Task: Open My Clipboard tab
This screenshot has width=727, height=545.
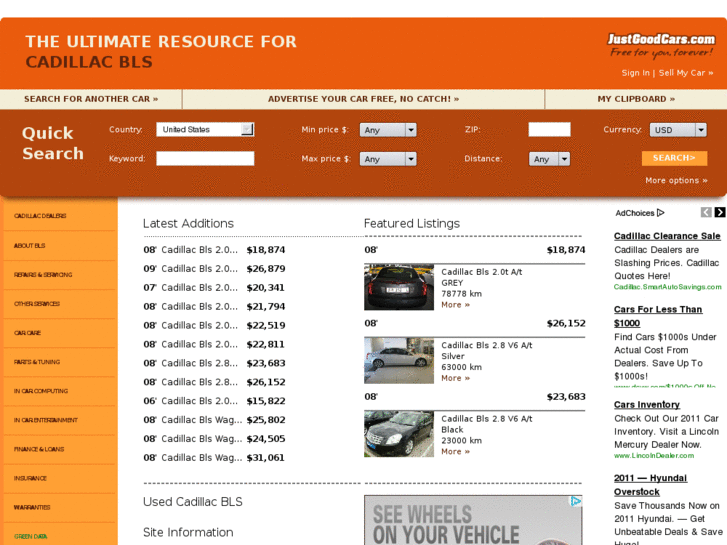Action: (636, 99)
